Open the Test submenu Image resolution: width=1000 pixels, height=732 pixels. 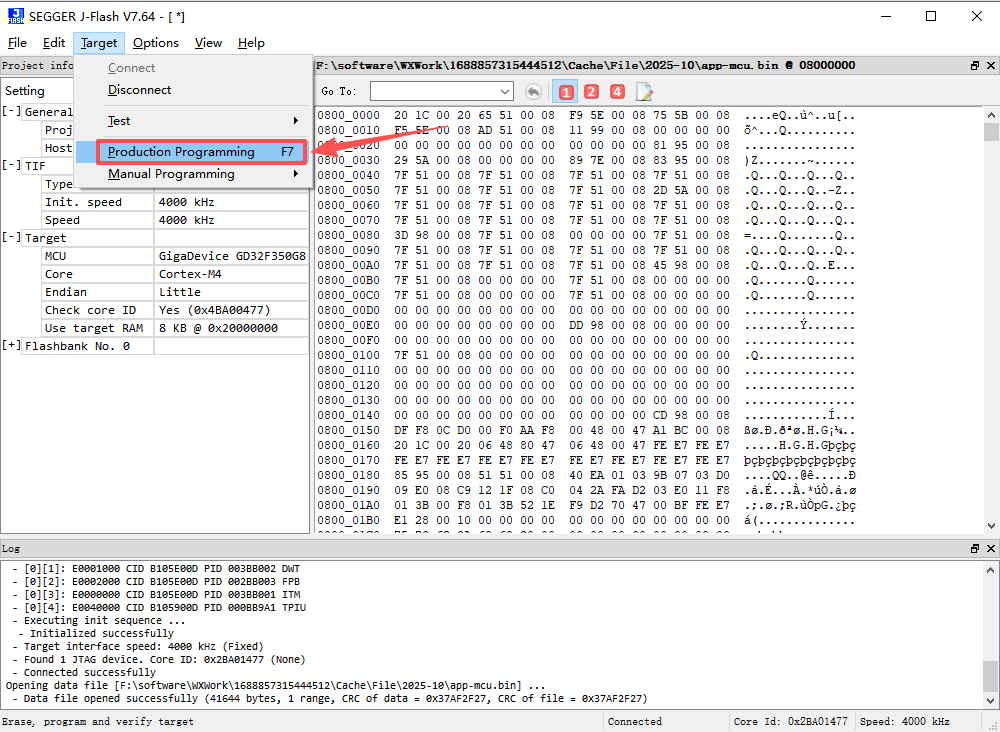[194, 121]
